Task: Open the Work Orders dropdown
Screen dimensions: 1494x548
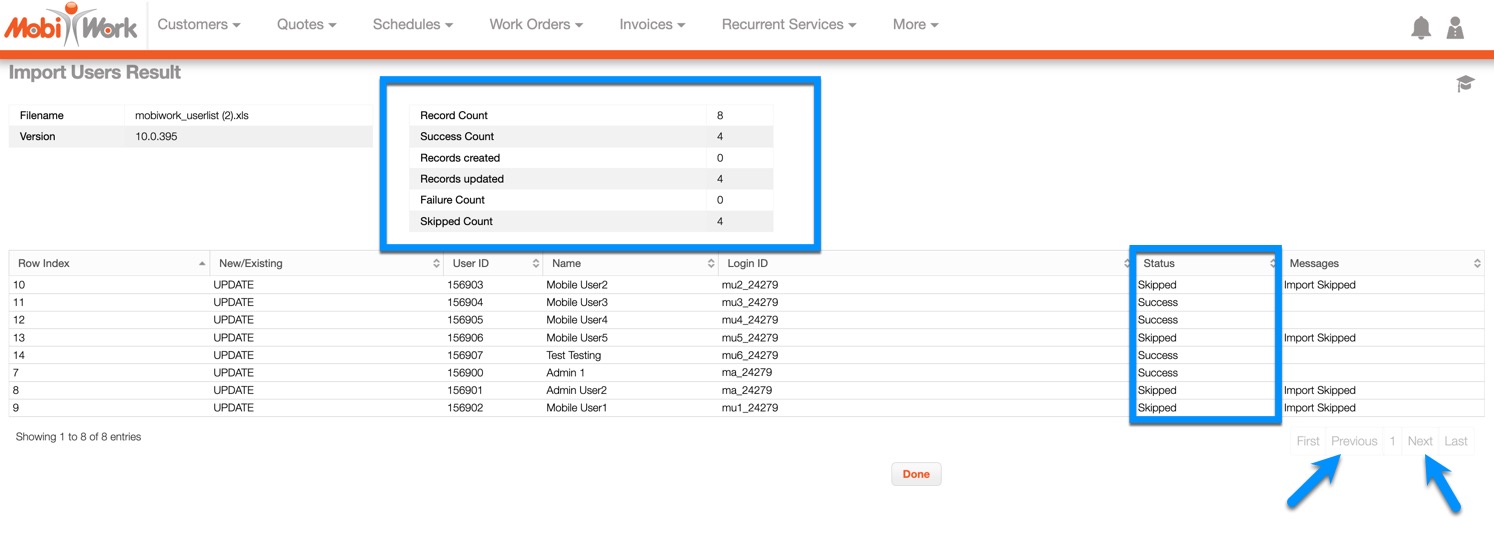Action: pyautogui.click(x=536, y=25)
